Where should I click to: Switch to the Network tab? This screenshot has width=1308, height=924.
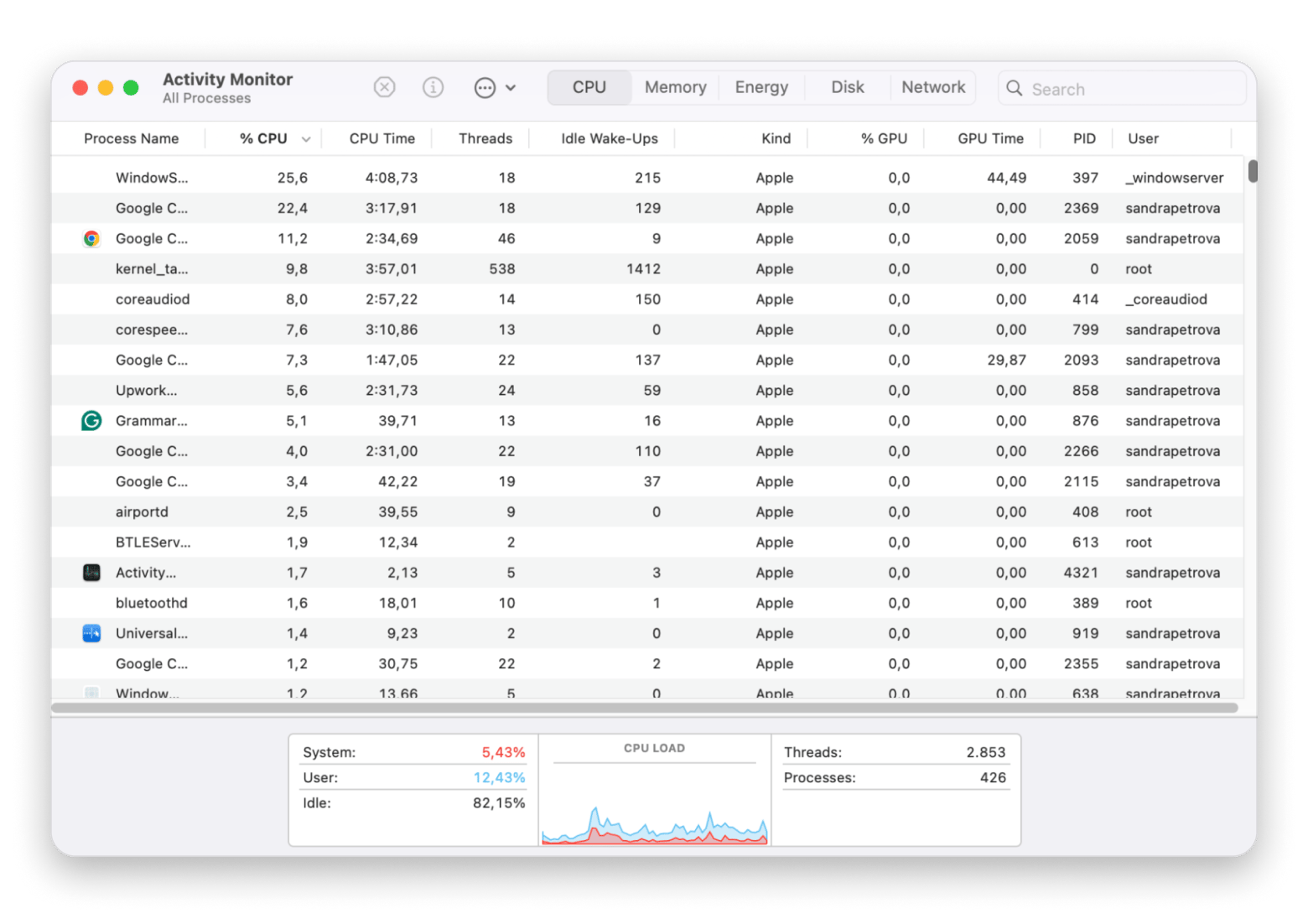tap(932, 87)
